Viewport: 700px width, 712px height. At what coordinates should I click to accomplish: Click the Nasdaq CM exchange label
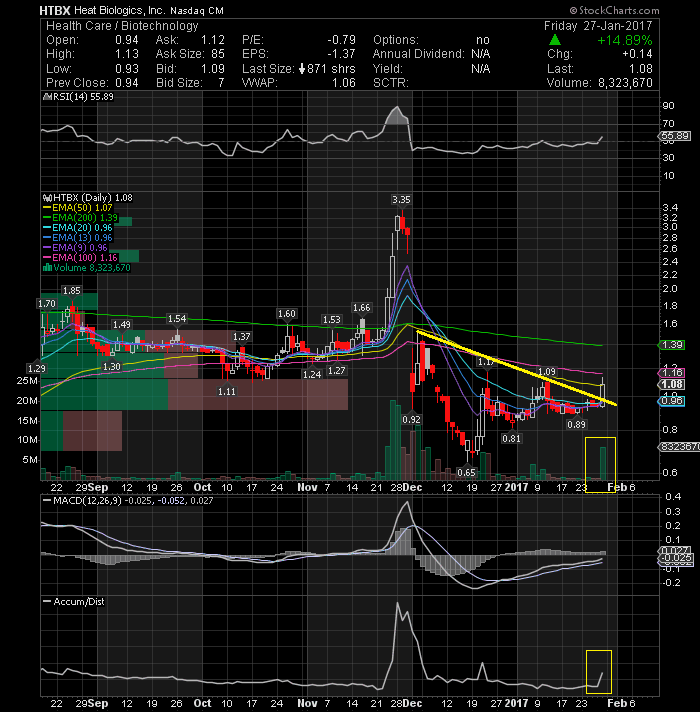(197, 11)
